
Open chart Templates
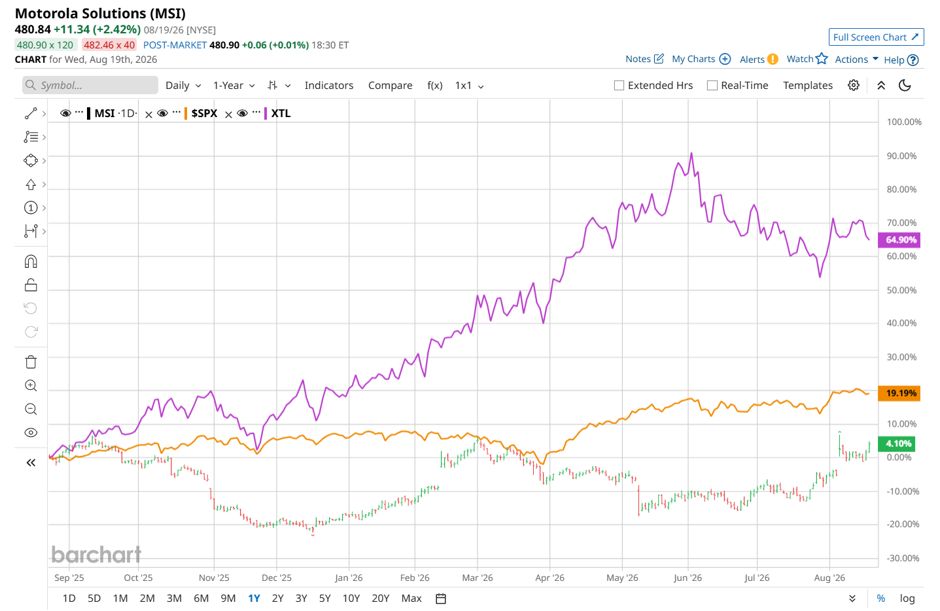(808, 85)
